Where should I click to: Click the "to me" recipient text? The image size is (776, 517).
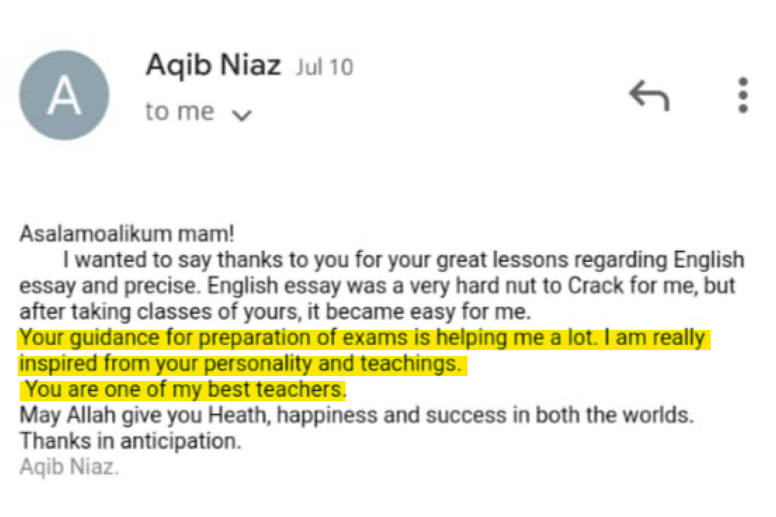click(x=180, y=112)
